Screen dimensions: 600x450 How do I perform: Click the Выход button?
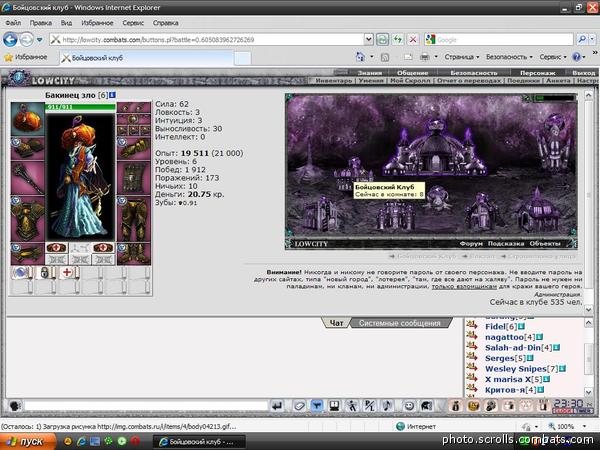584,73
